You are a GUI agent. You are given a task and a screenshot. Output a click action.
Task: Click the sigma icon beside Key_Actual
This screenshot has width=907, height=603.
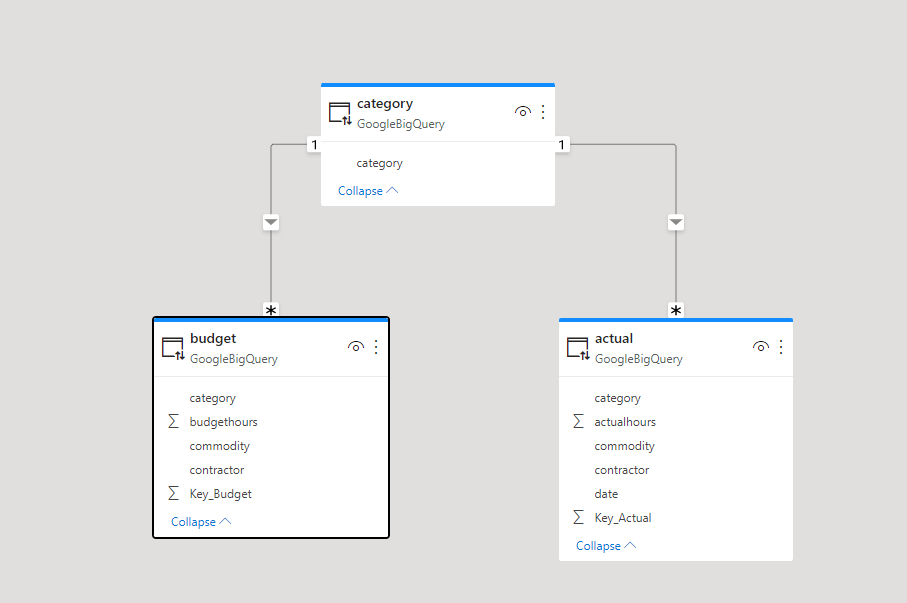579,518
